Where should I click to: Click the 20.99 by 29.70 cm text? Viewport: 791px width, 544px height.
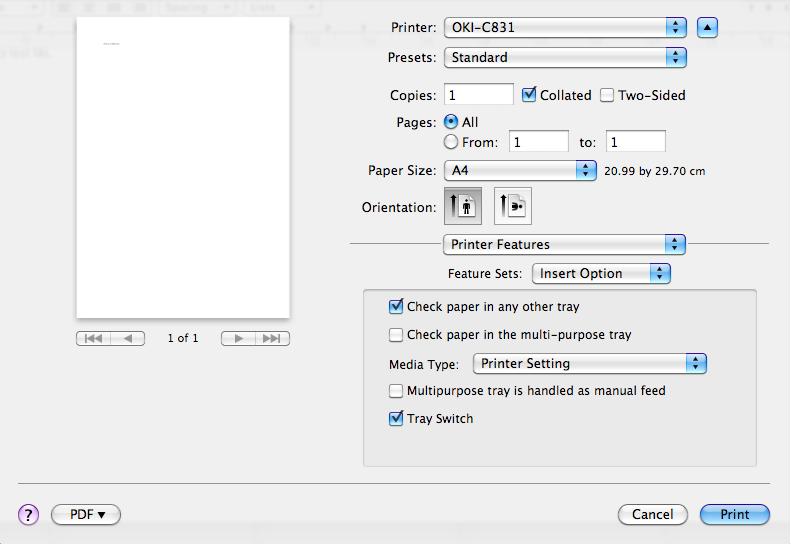coord(654,171)
